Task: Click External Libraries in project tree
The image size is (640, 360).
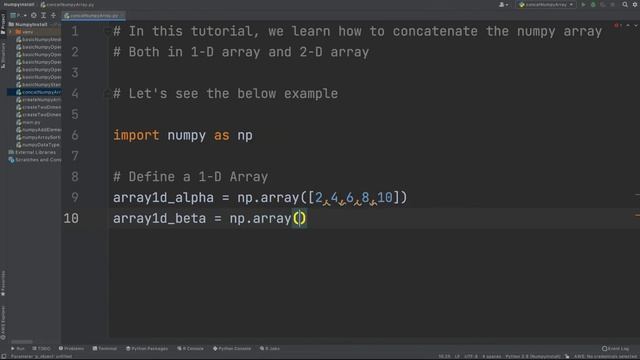Action: [x=32, y=152]
